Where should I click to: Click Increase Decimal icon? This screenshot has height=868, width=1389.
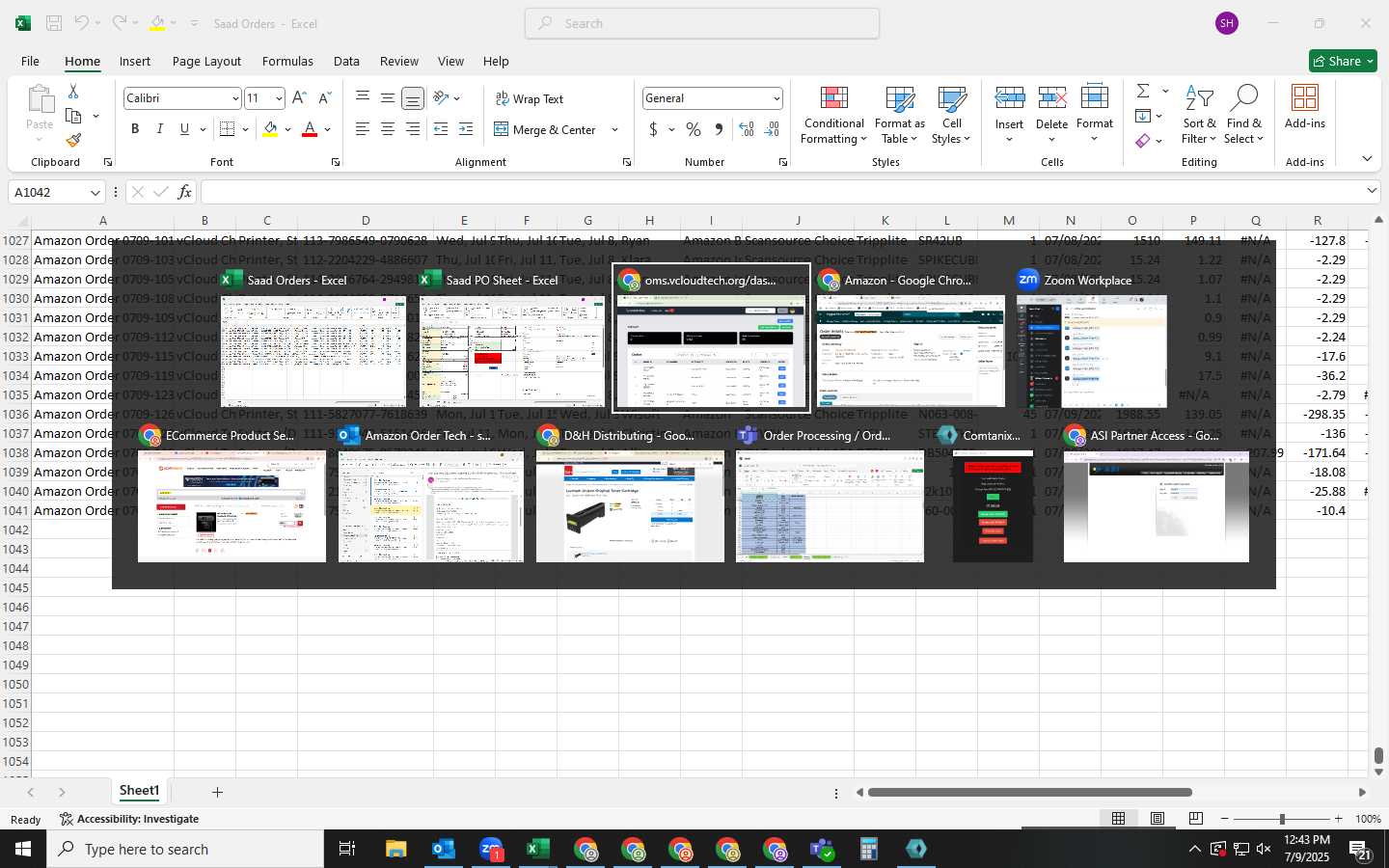(747, 129)
